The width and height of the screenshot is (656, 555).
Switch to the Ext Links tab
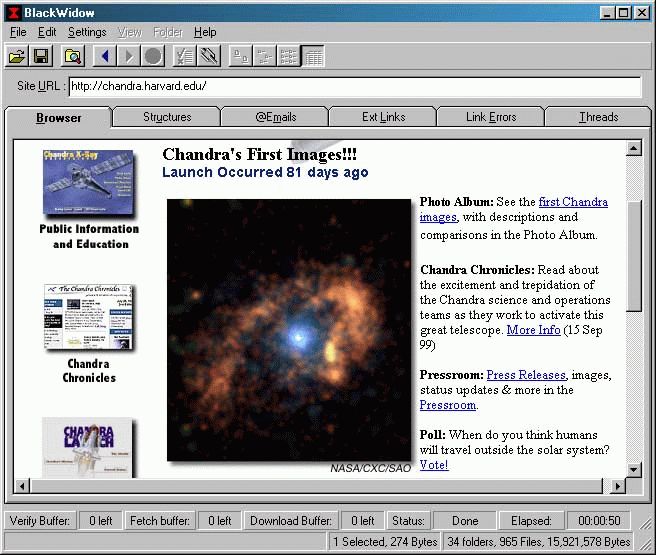click(383, 117)
